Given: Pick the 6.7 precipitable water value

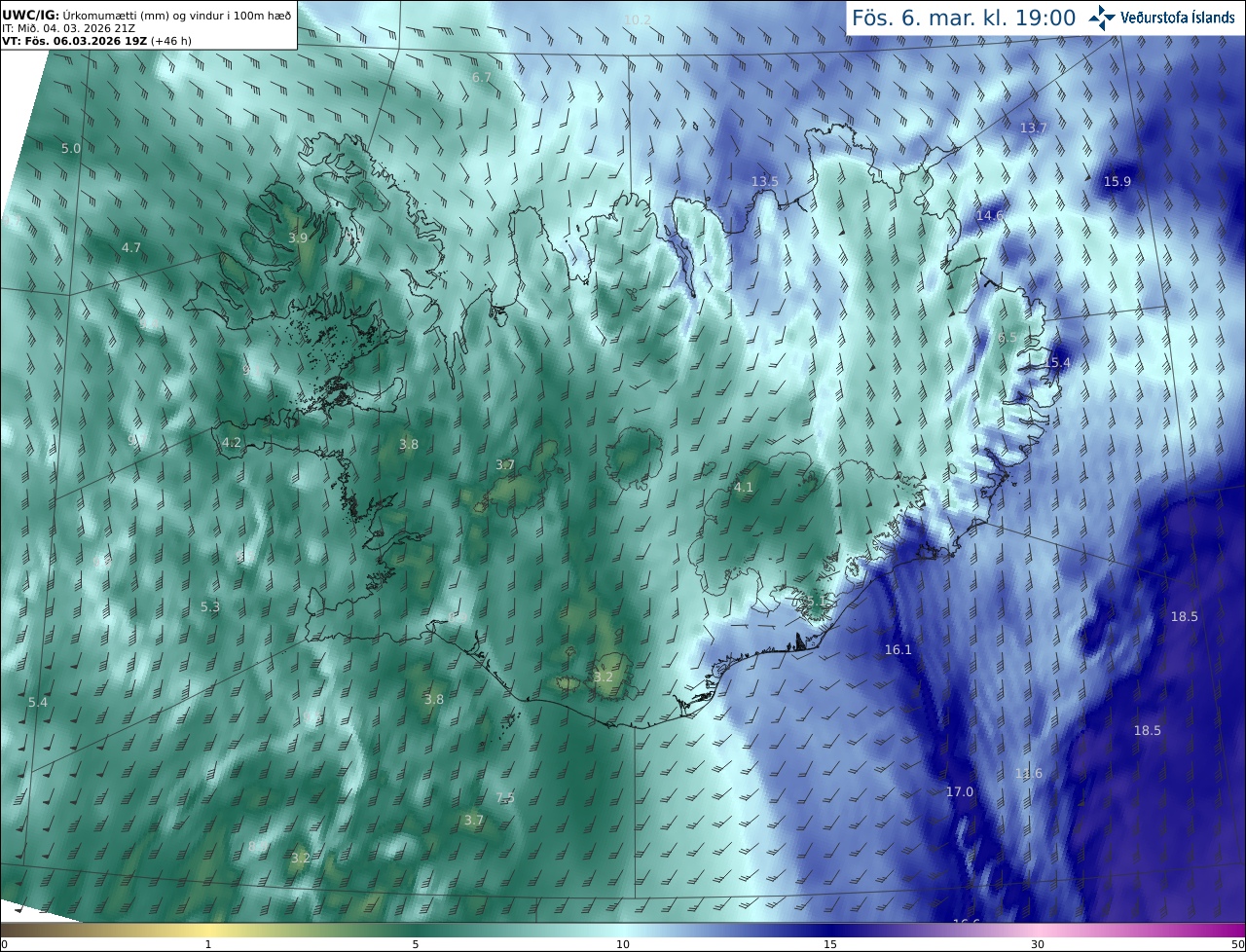Looking at the screenshot, I should point(482,77).
